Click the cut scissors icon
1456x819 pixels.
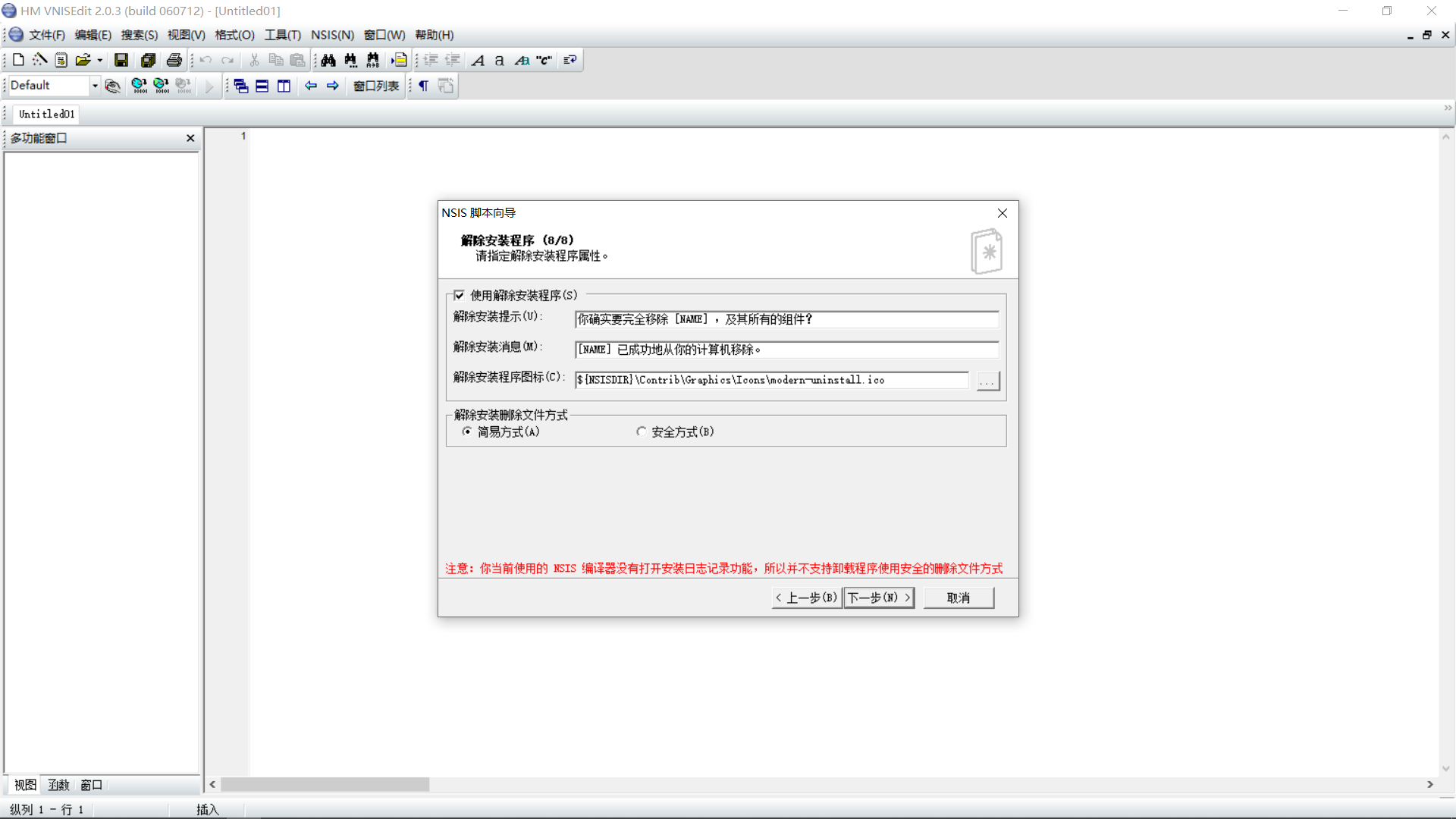[254, 60]
